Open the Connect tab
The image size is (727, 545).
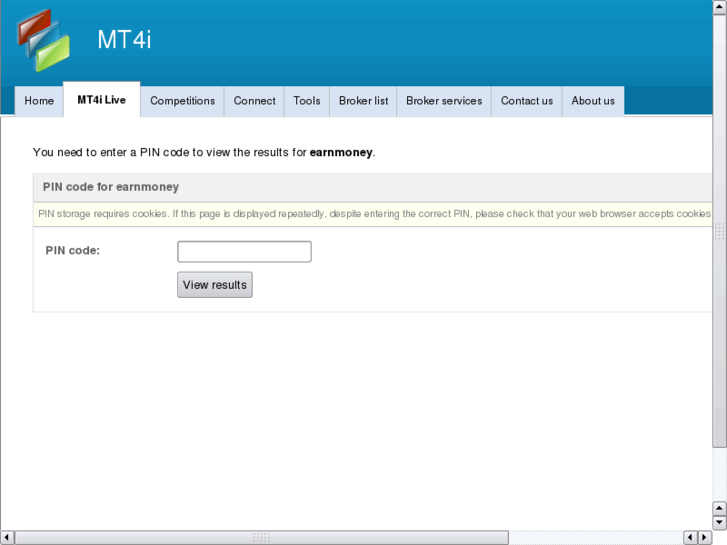click(x=254, y=101)
